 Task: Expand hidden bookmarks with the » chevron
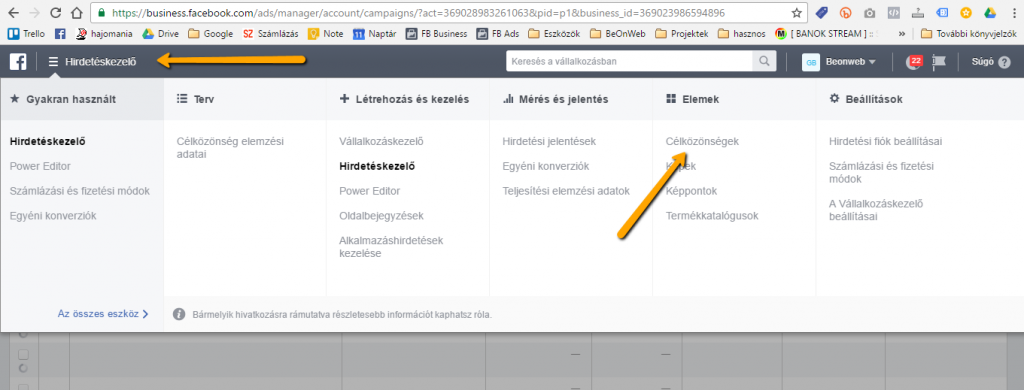coord(902,33)
